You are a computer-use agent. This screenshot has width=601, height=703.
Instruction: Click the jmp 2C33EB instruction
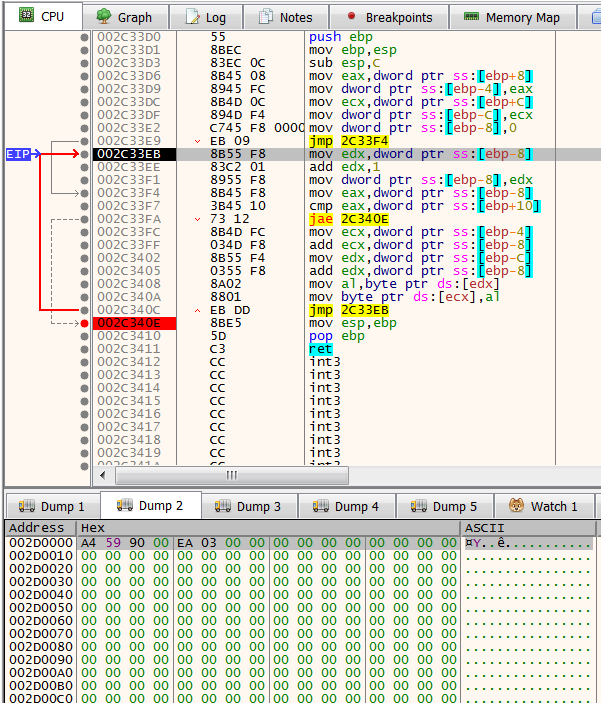click(x=348, y=310)
